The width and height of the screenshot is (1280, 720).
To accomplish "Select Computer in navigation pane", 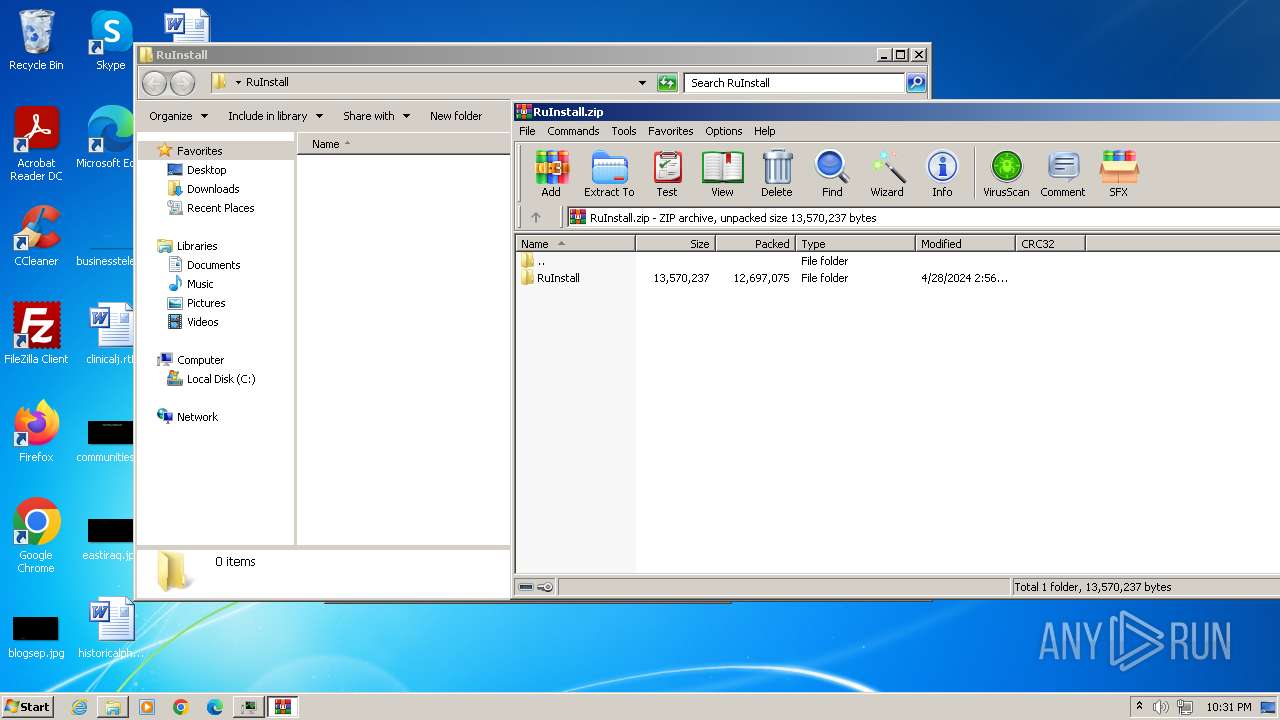I will (x=200, y=360).
